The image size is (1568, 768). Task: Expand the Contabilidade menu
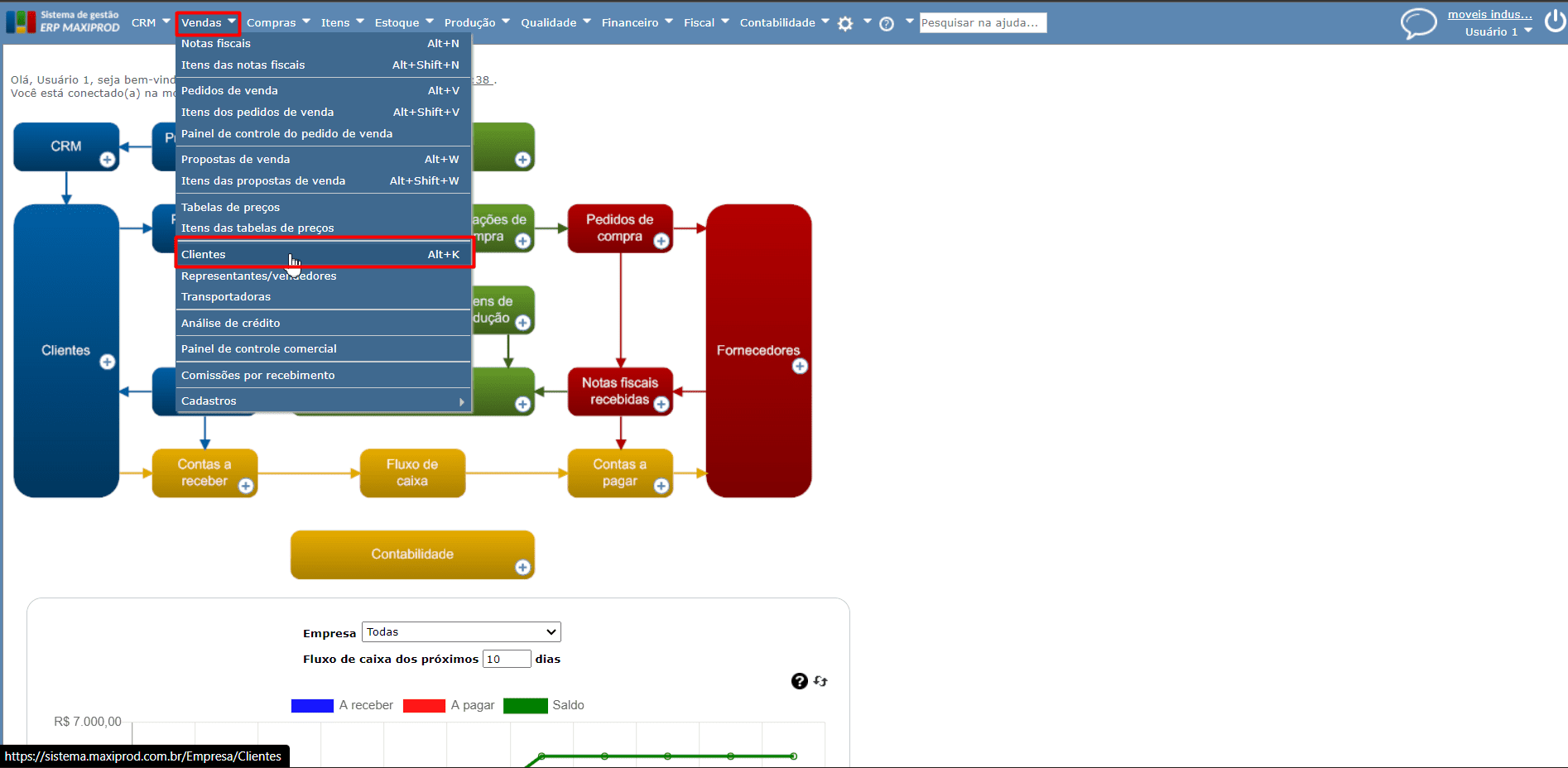[785, 22]
